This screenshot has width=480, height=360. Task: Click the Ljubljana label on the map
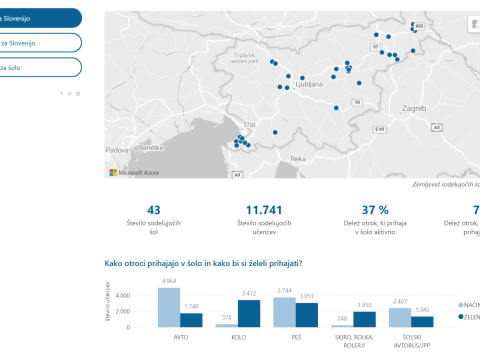[x=309, y=84]
